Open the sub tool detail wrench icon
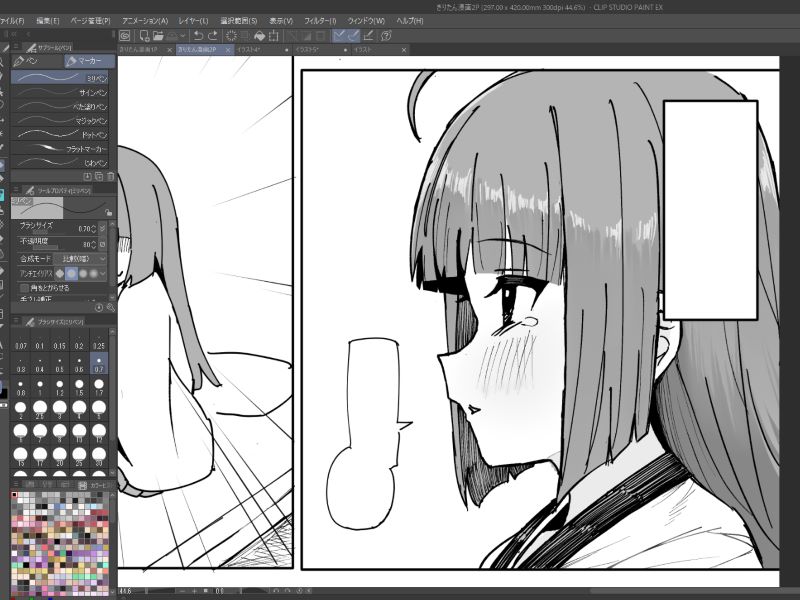Image resolution: width=800 pixels, height=600 pixels. [110, 308]
